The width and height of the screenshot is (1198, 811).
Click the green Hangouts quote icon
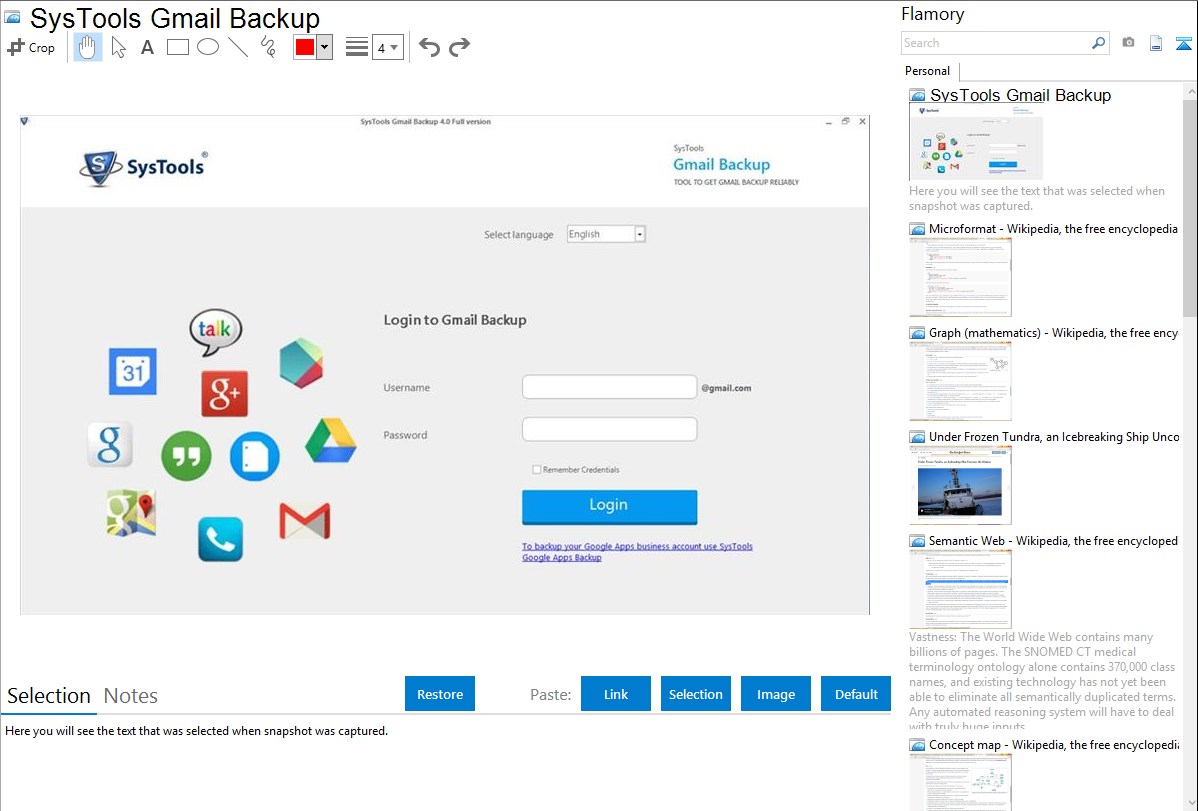pos(186,456)
